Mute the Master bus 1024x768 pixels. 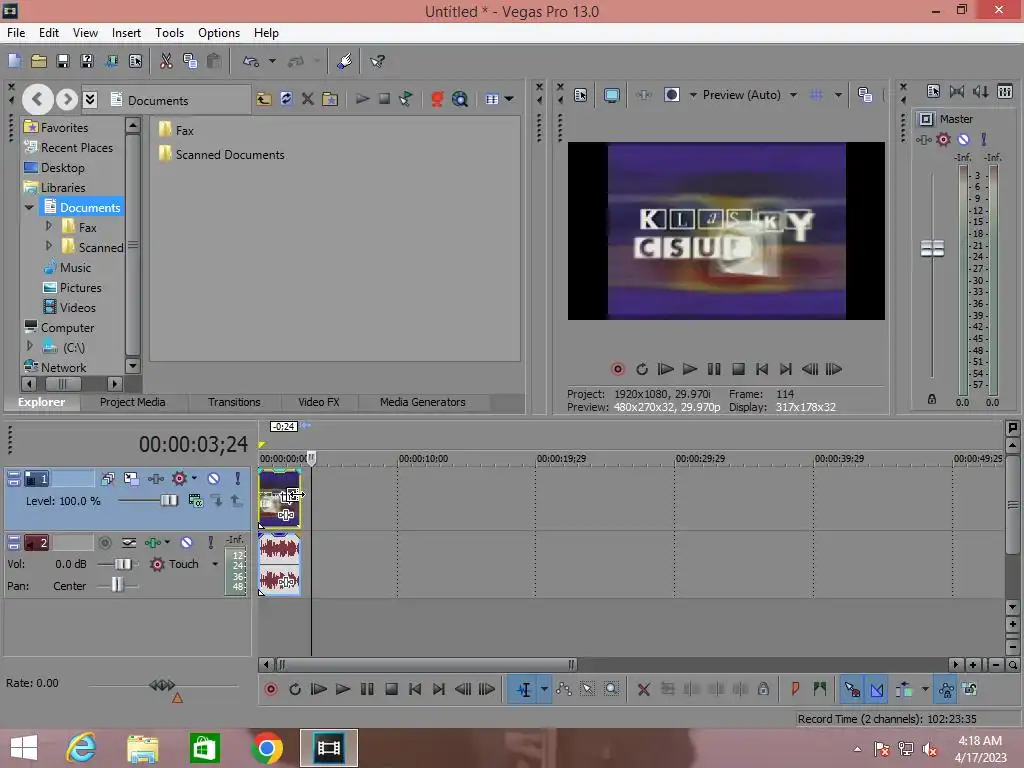(963, 139)
